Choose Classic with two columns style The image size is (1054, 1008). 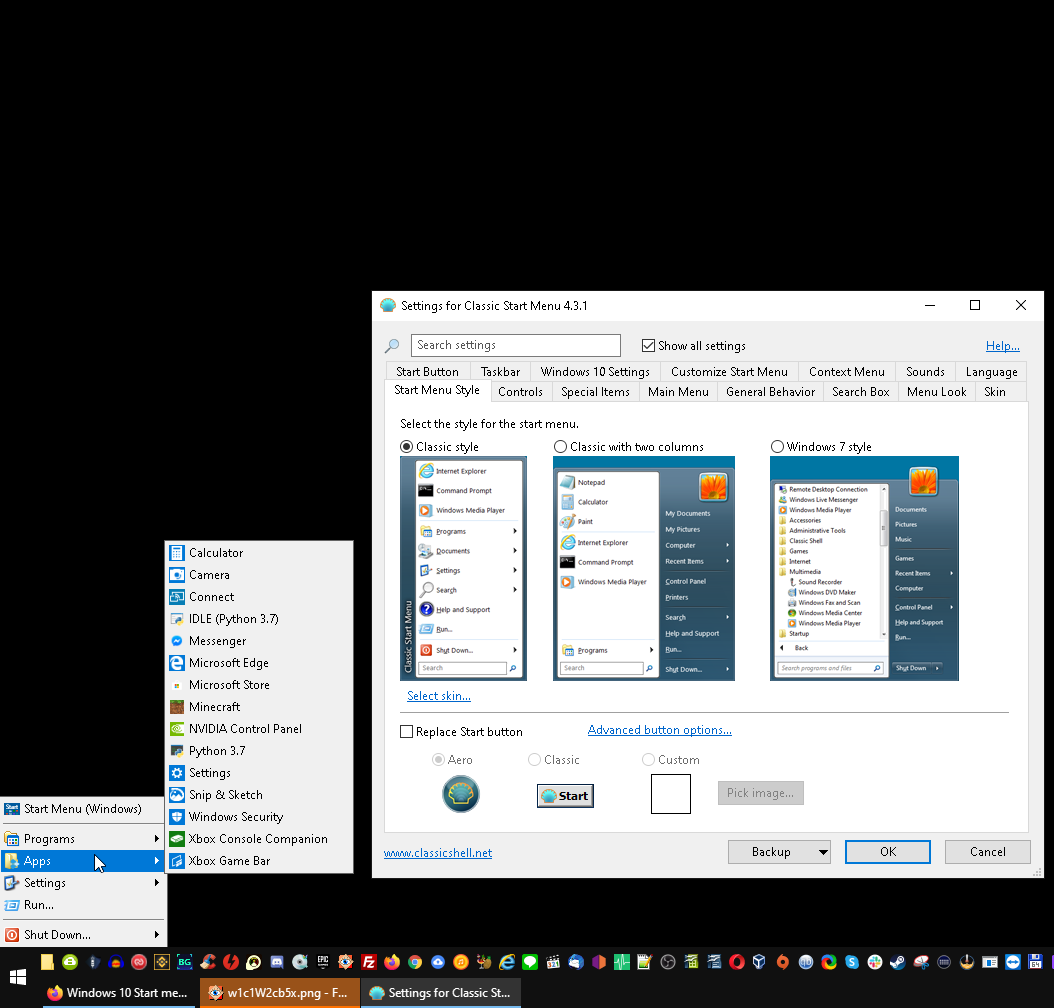pos(561,447)
